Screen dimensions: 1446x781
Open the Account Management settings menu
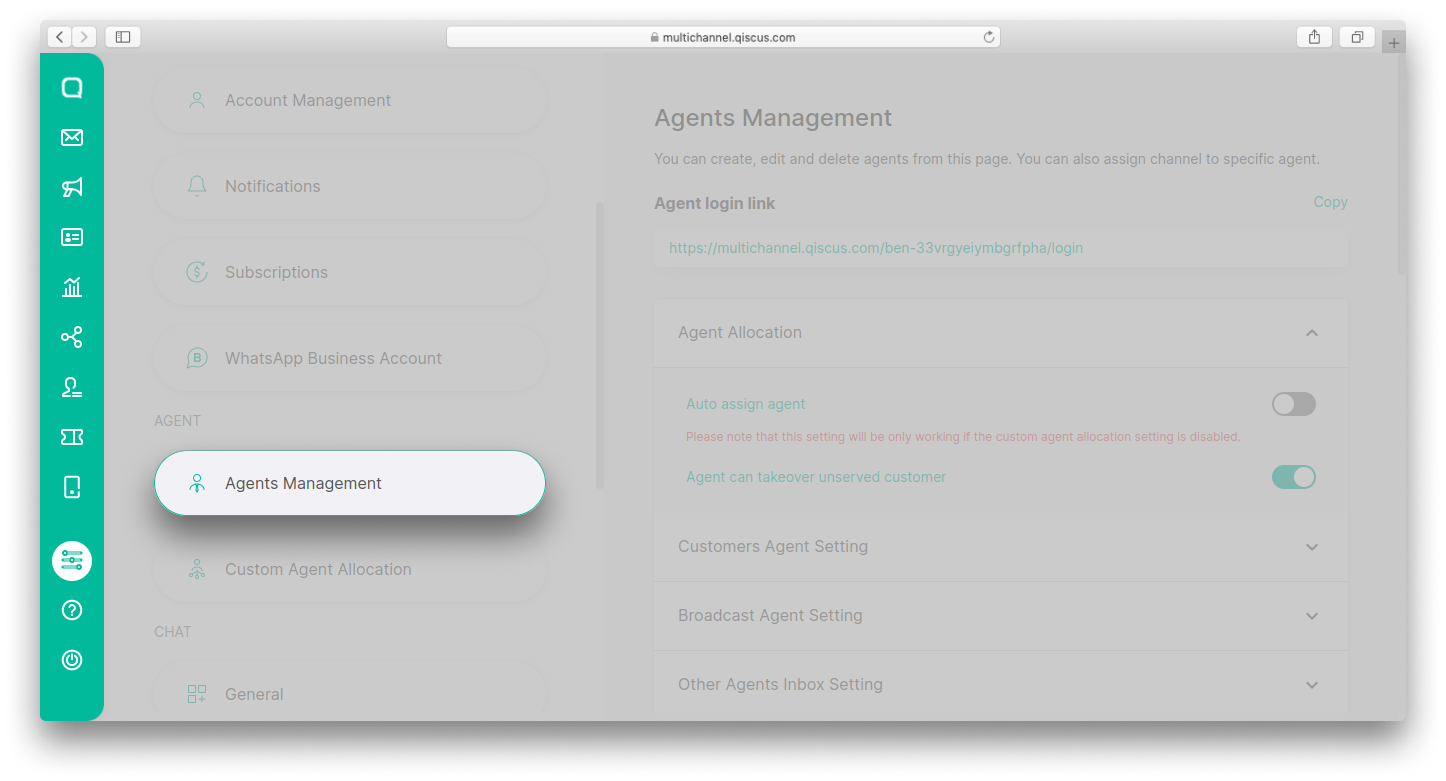tap(350, 100)
